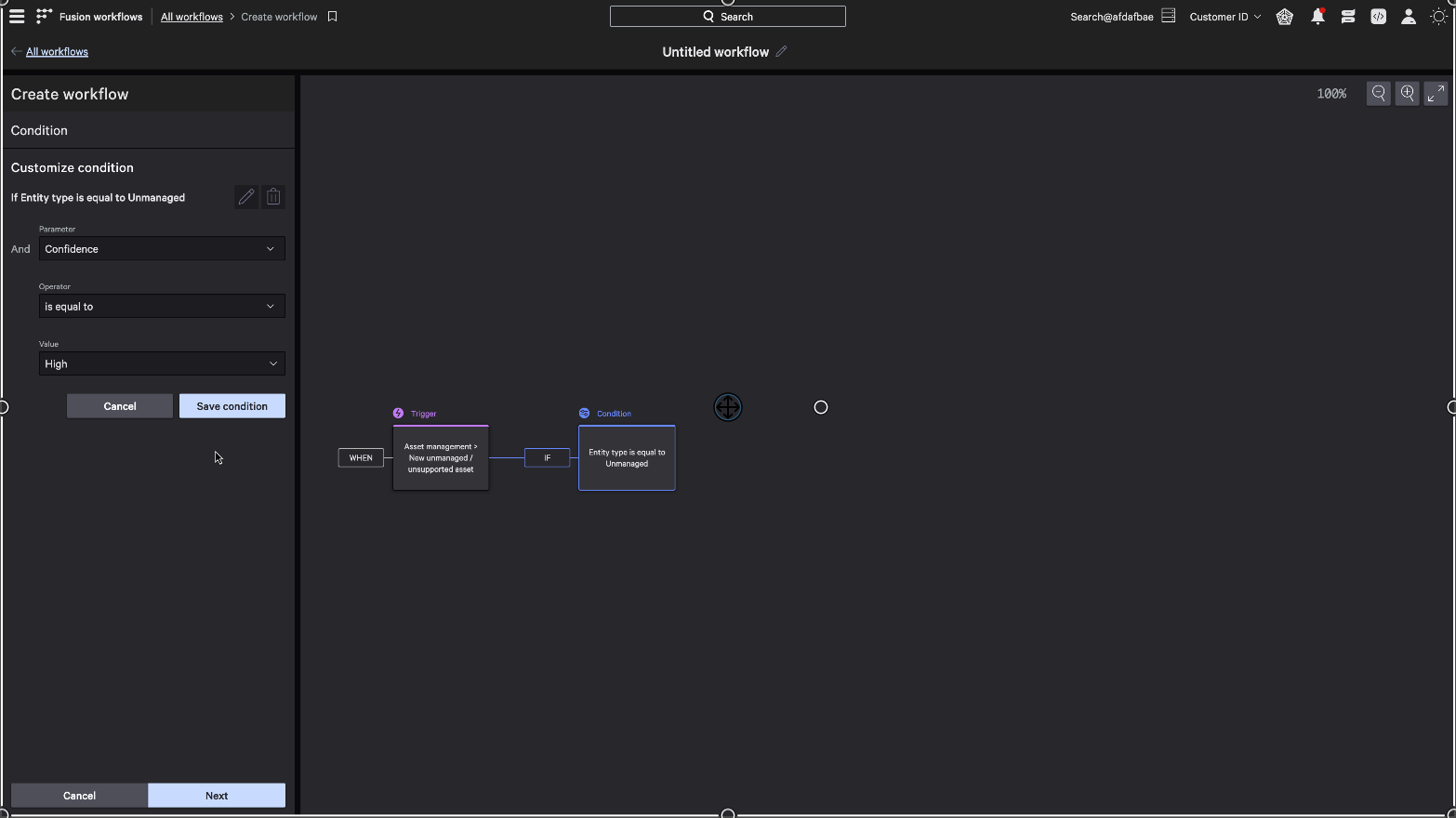This screenshot has height=818, width=1456.
Task: Open the hamburger main menu
Action: coord(17,17)
